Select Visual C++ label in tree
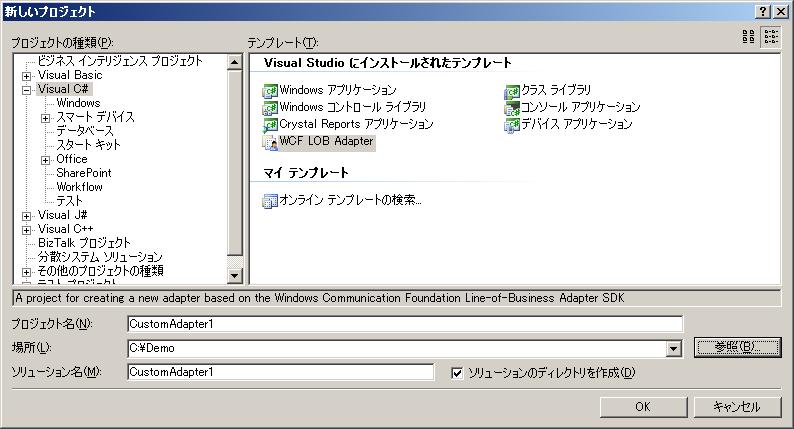 click(x=65, y=229)
